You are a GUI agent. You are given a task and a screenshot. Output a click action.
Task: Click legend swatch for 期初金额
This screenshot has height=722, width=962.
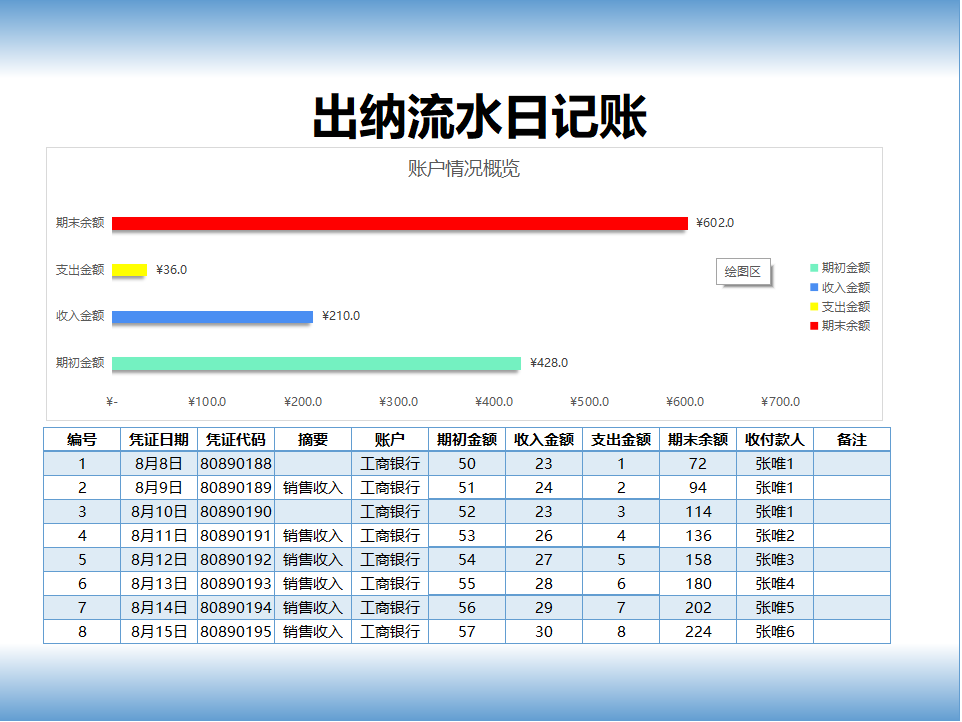point(814,268)
